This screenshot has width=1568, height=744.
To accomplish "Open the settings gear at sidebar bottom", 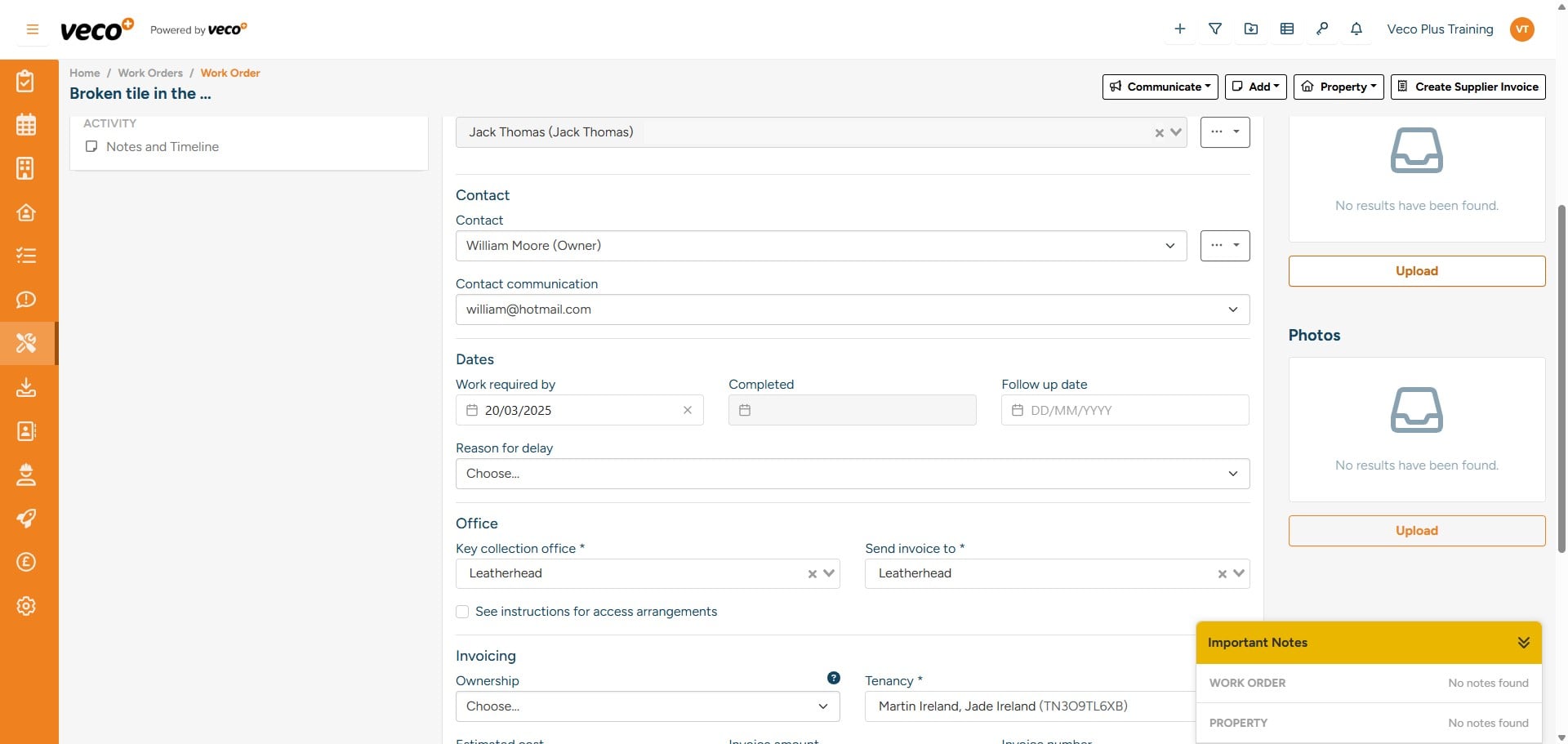I will tap(26, 606).
